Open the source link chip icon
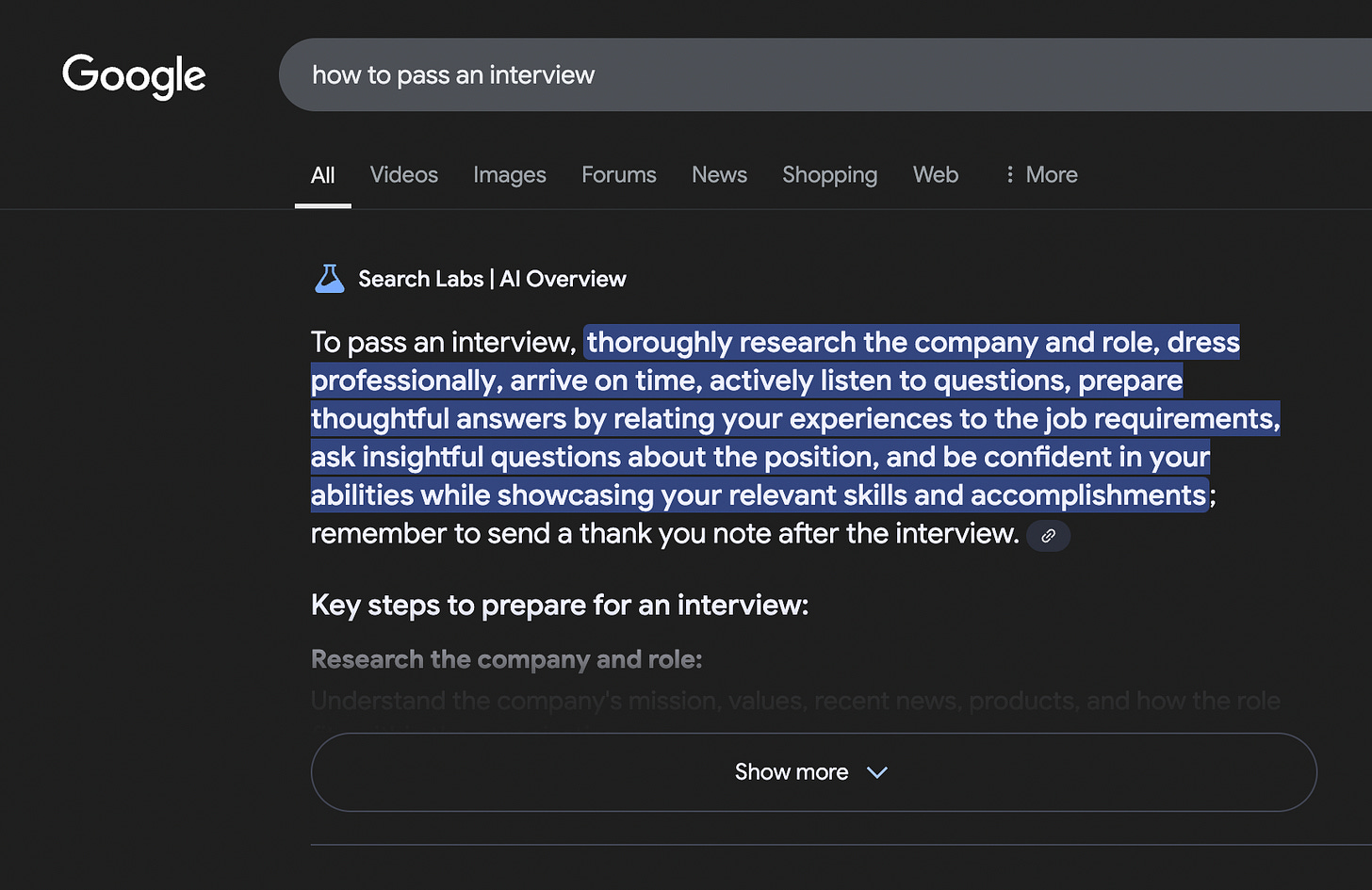 pos(1048,535)
